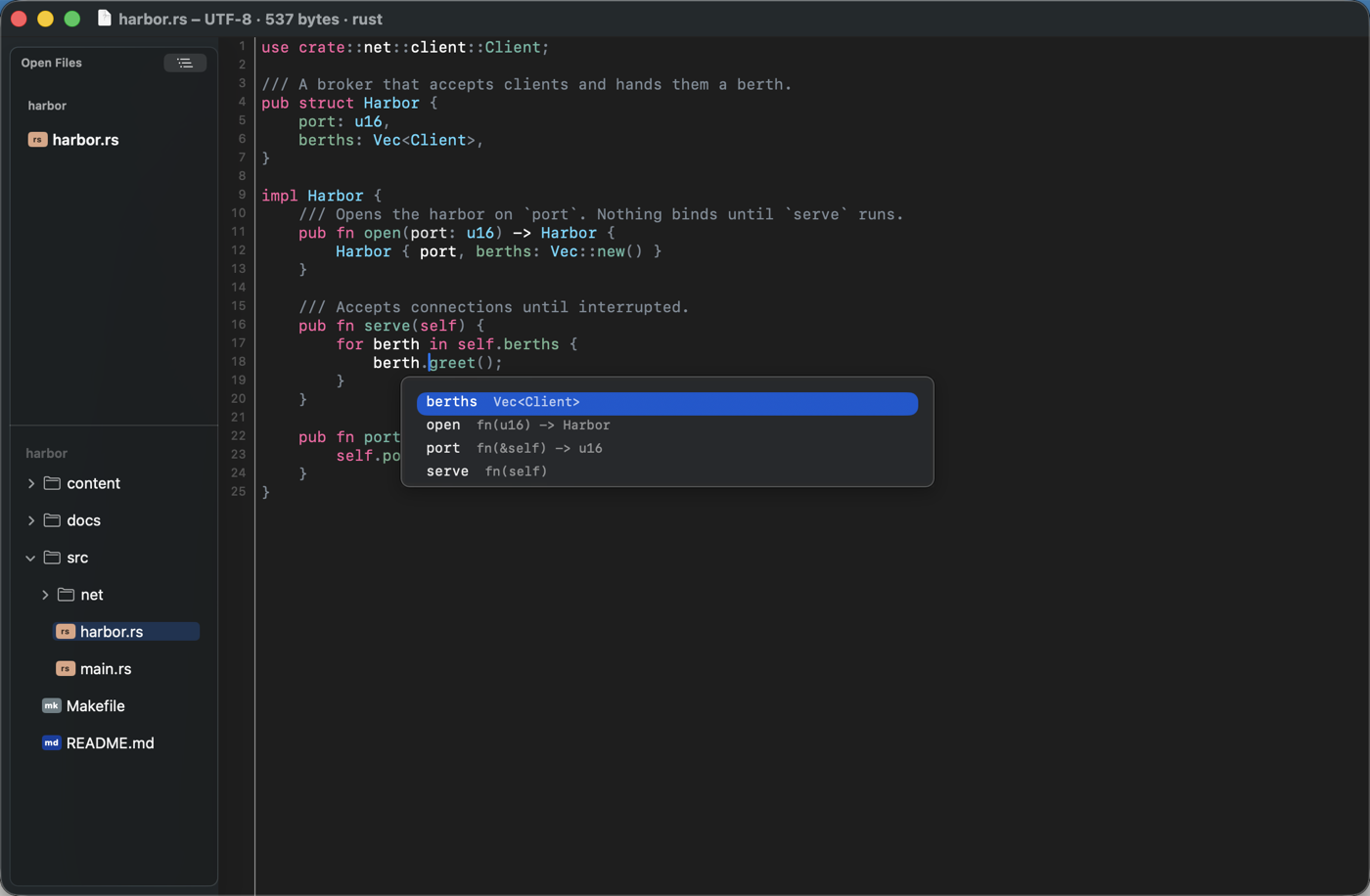Click the 'pub fn open(port: u16)' line
This screenshot has width=1370, height=896.
457,233
